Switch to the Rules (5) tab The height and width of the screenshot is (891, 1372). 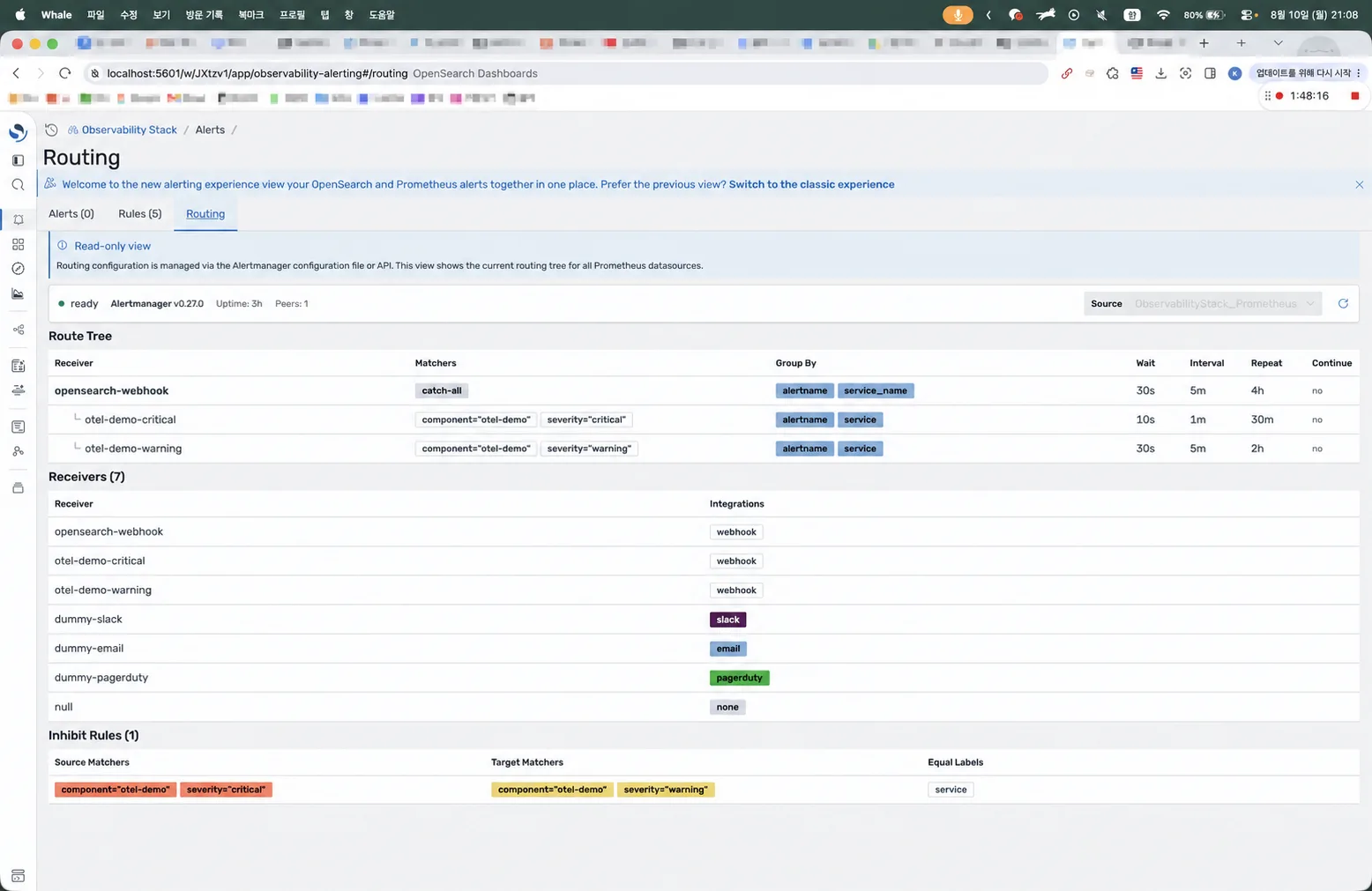tap(140, 214)
